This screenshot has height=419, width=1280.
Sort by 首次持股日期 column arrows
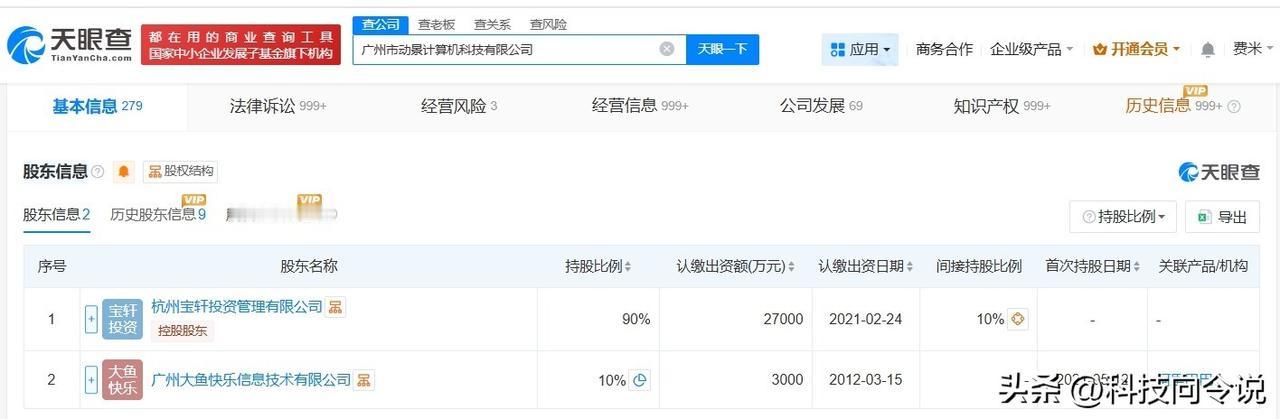pos(1138,267)
